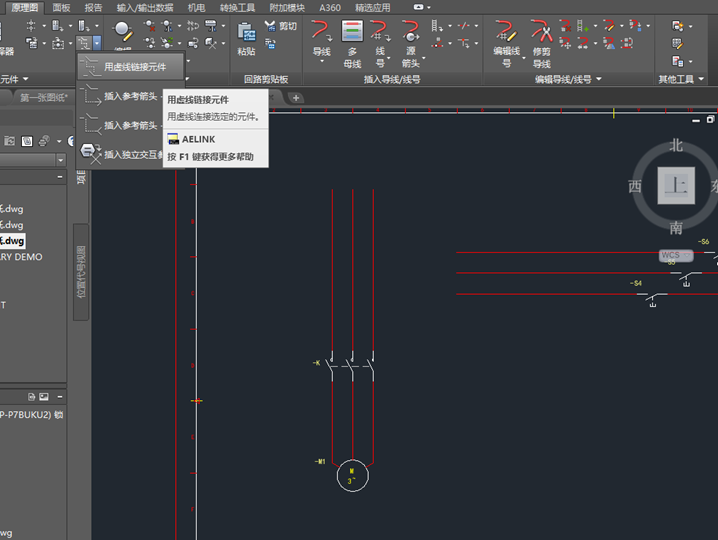Click the edit component pencil-magnifier icon
Screen dimensions: 718x540
click(122, 31)
